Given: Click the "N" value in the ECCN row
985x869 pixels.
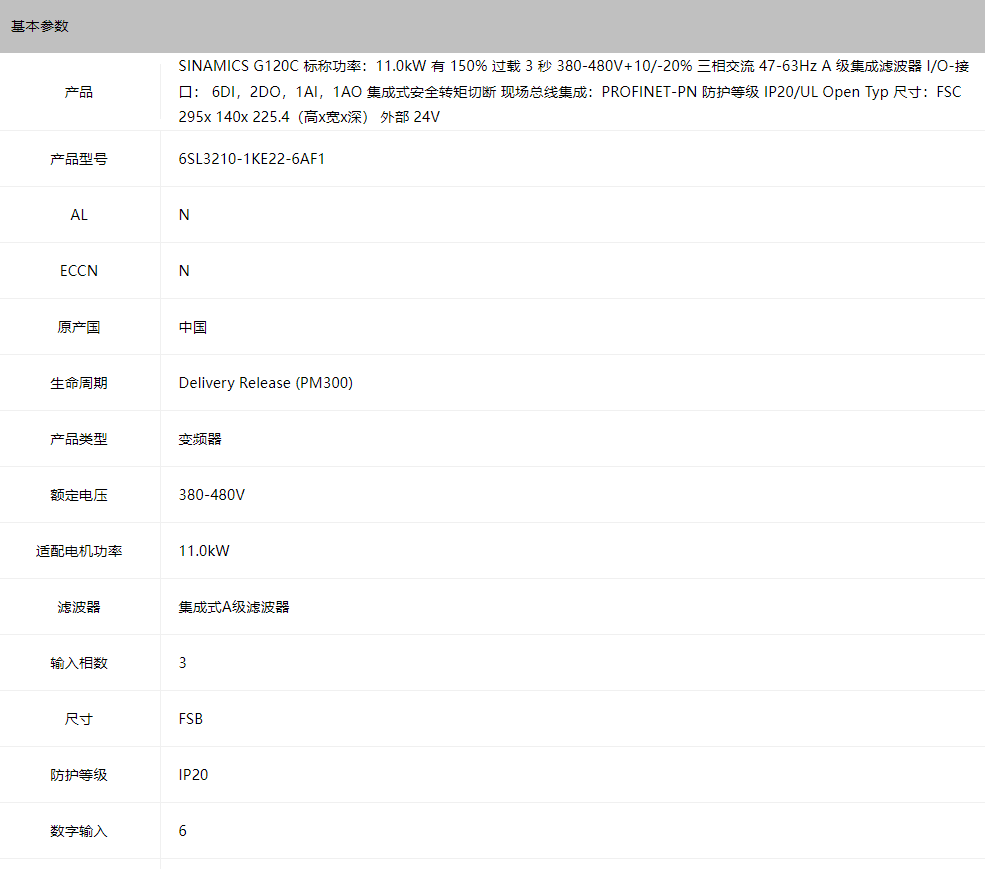Looking at the screenshot, I should coord(184,271).
